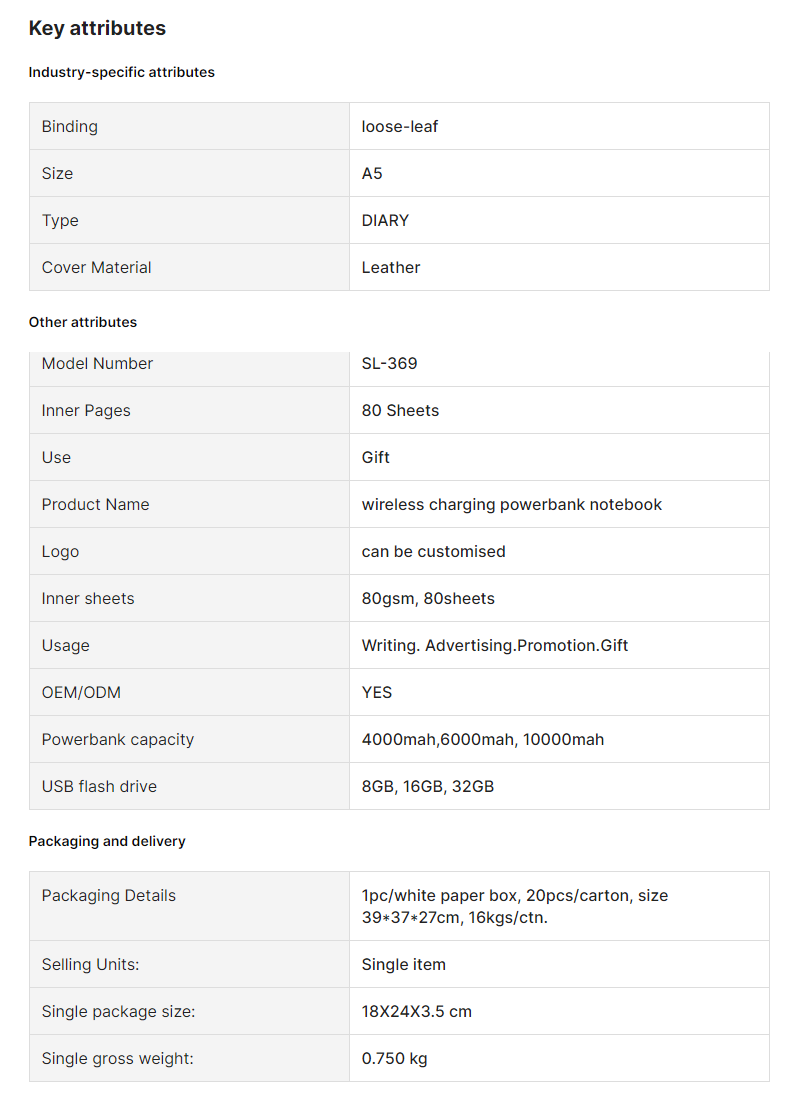Click the Key attributes heading
The image size is (791, 1101).
pos(97,28)
